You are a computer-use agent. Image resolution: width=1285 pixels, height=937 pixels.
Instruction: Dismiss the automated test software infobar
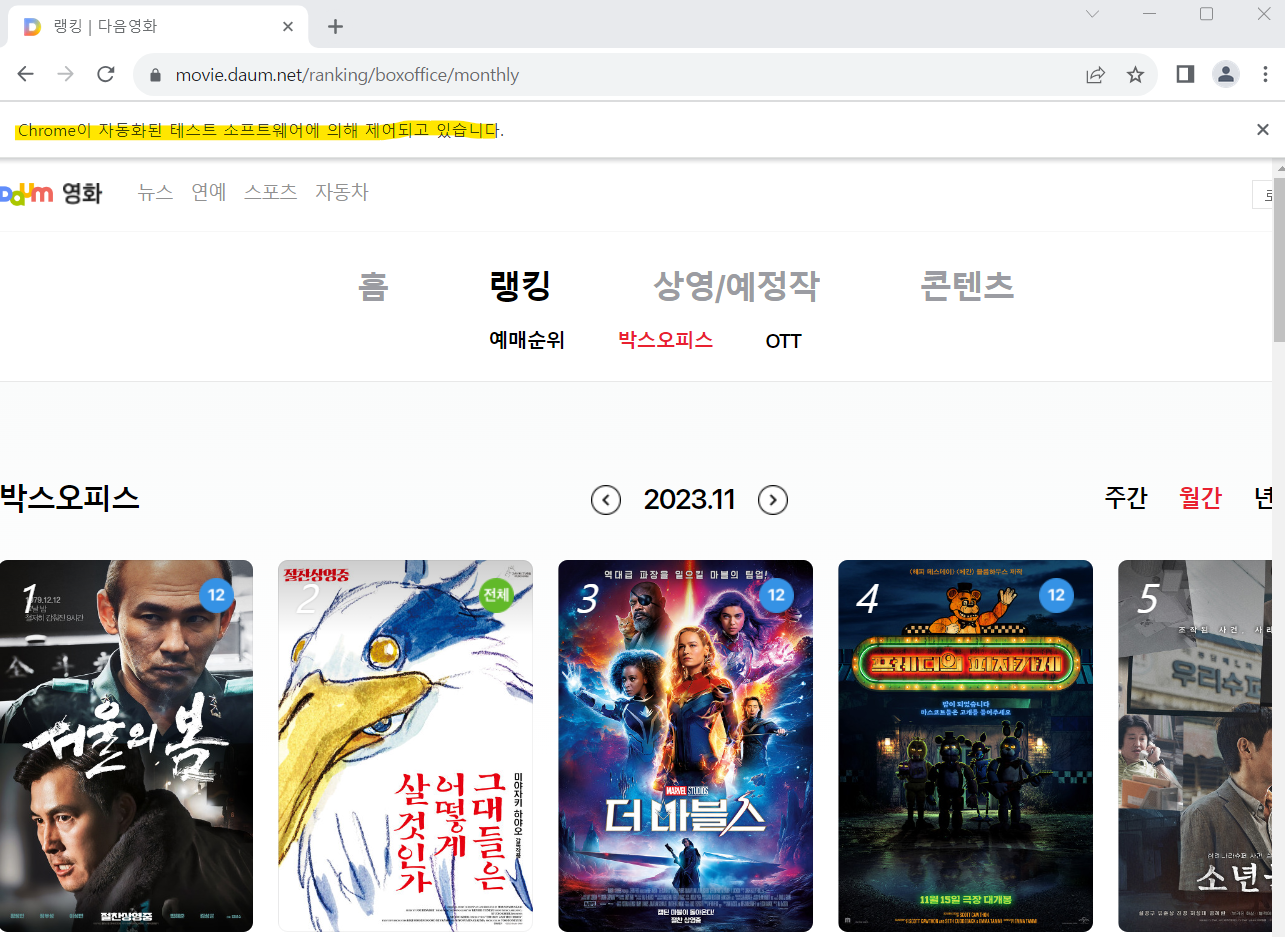1263,129
